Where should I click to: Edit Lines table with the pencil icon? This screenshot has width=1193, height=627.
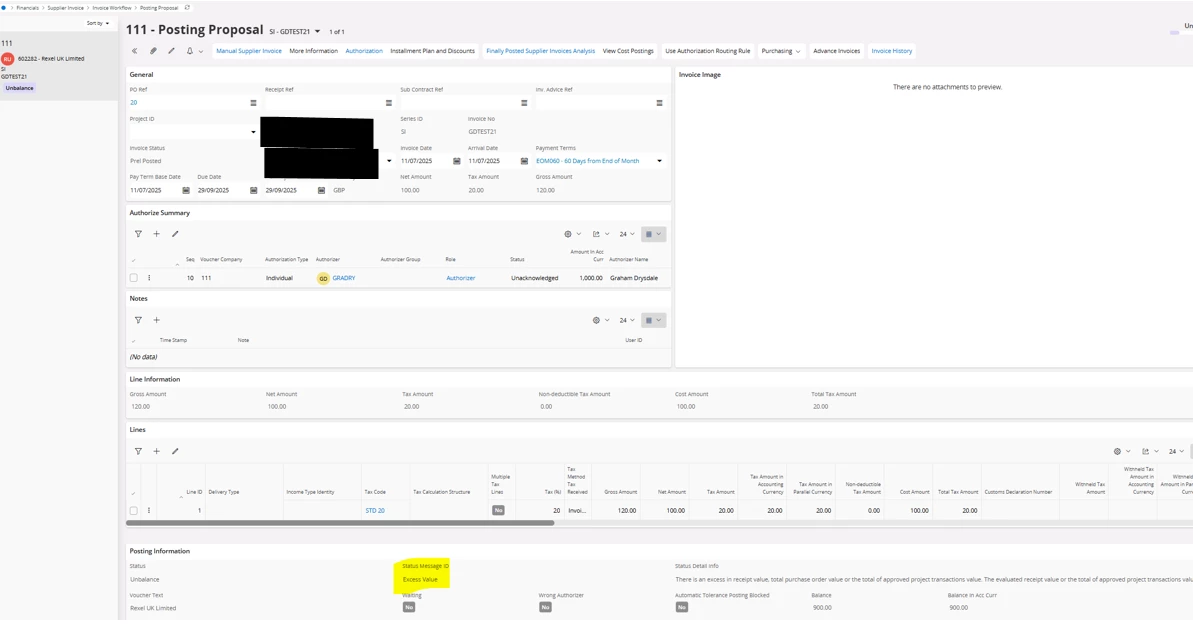175,451
